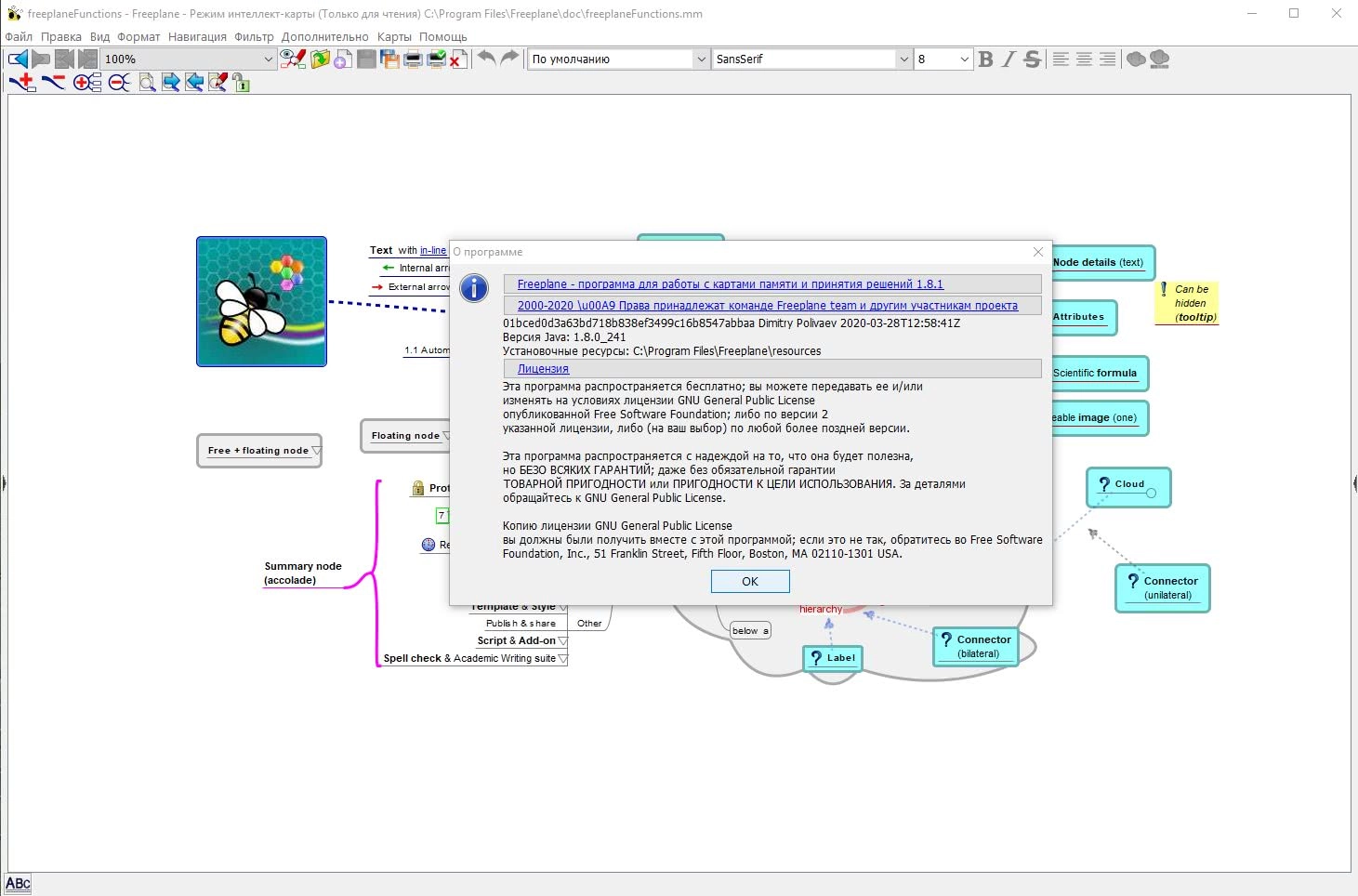Select the Cloud node

(1128, 487)
